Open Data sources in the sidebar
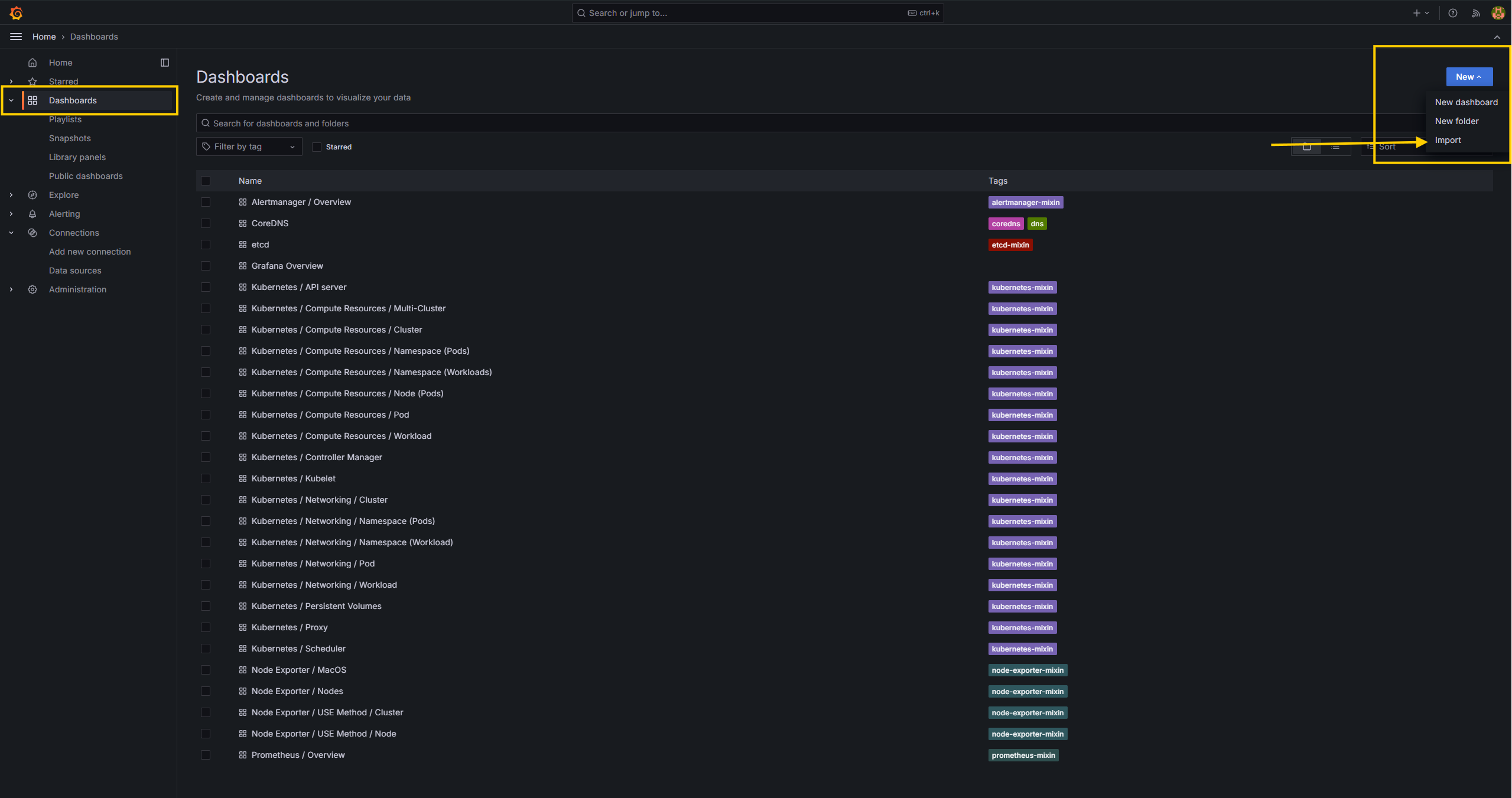Image resolution: width=1512 pixels, height=798 pixels. (75, 271)
